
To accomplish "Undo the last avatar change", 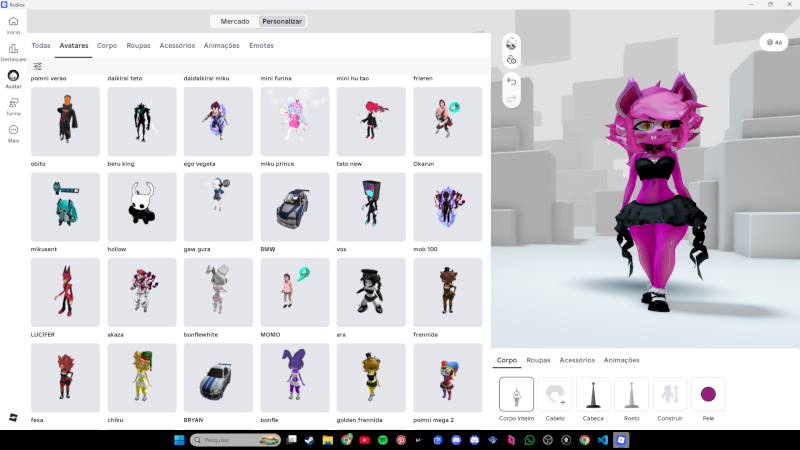I will click(x=511, y=81).
